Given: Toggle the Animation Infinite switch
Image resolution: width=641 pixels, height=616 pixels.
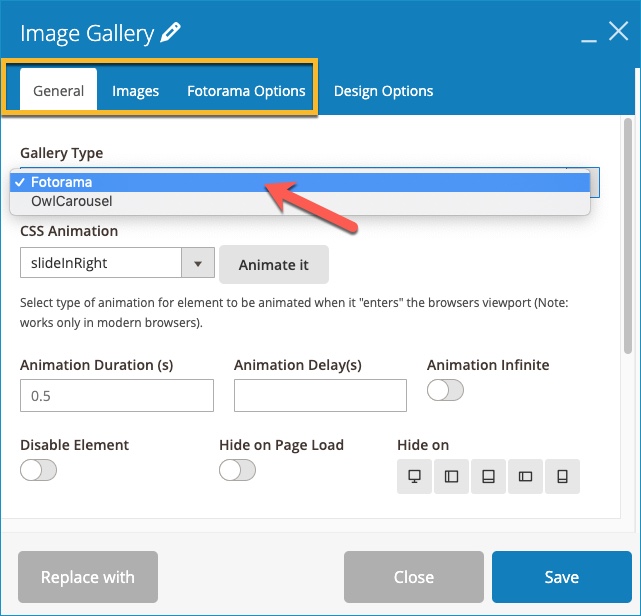Looking at the screenshot, I should pos(445,390).
